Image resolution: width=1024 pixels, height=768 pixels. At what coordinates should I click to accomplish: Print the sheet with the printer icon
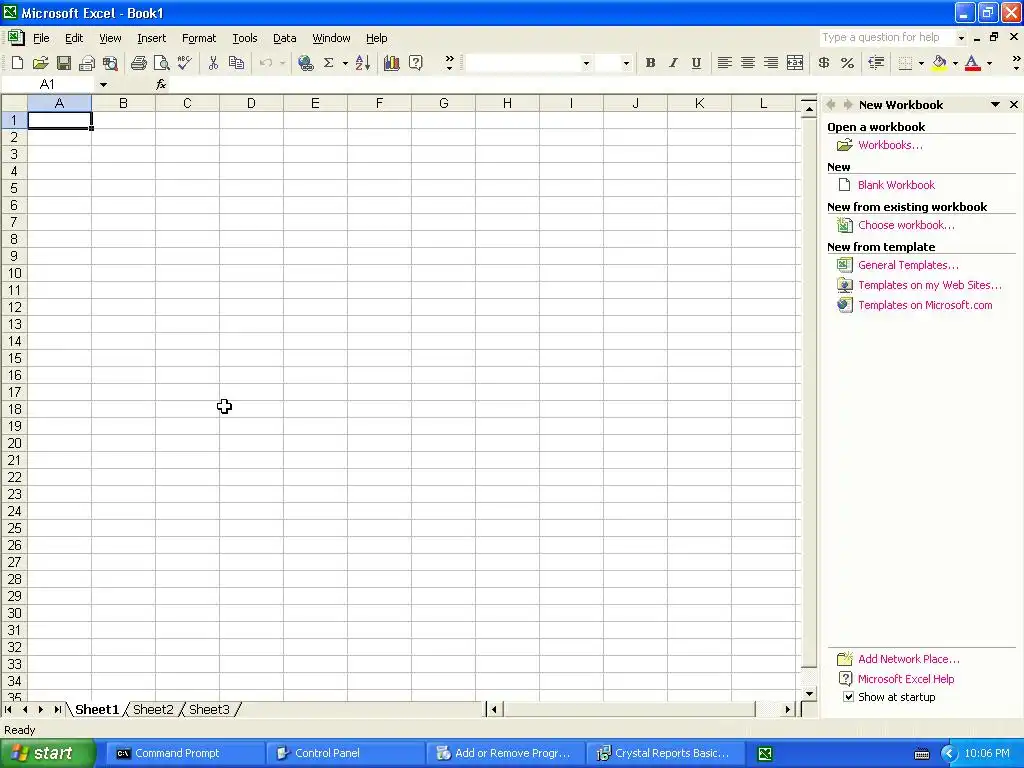(x=138, y=63)
